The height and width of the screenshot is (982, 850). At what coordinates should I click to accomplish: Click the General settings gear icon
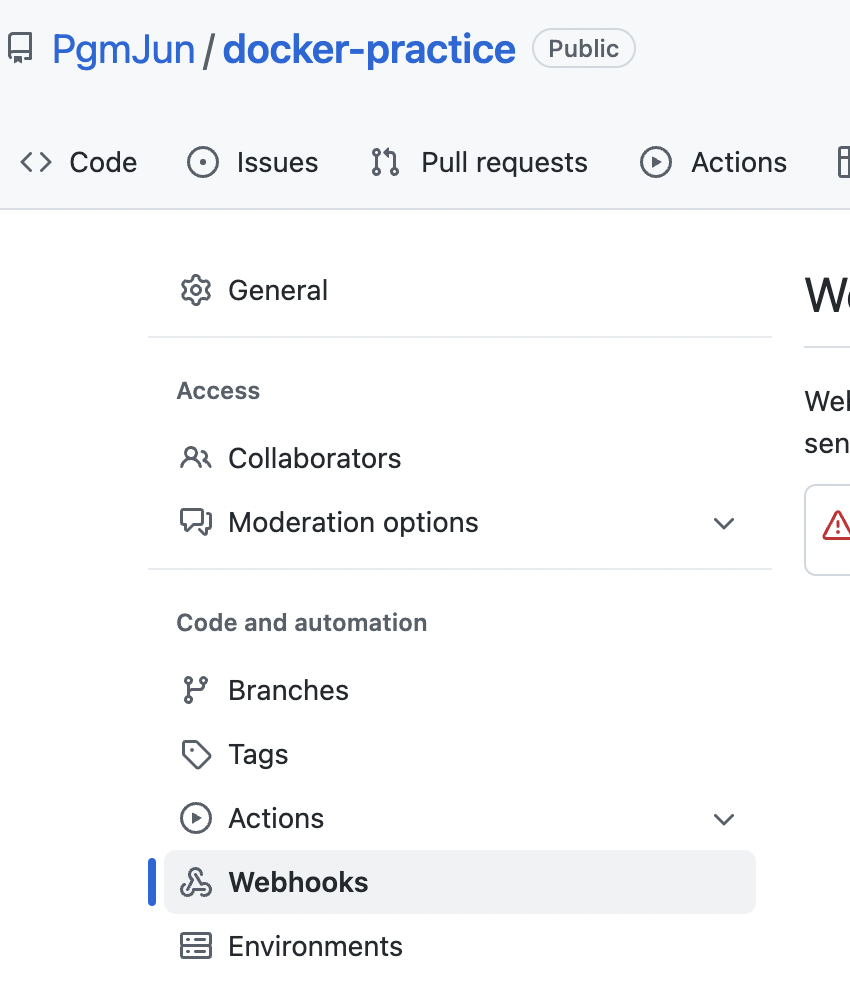(x=196, y=290)
